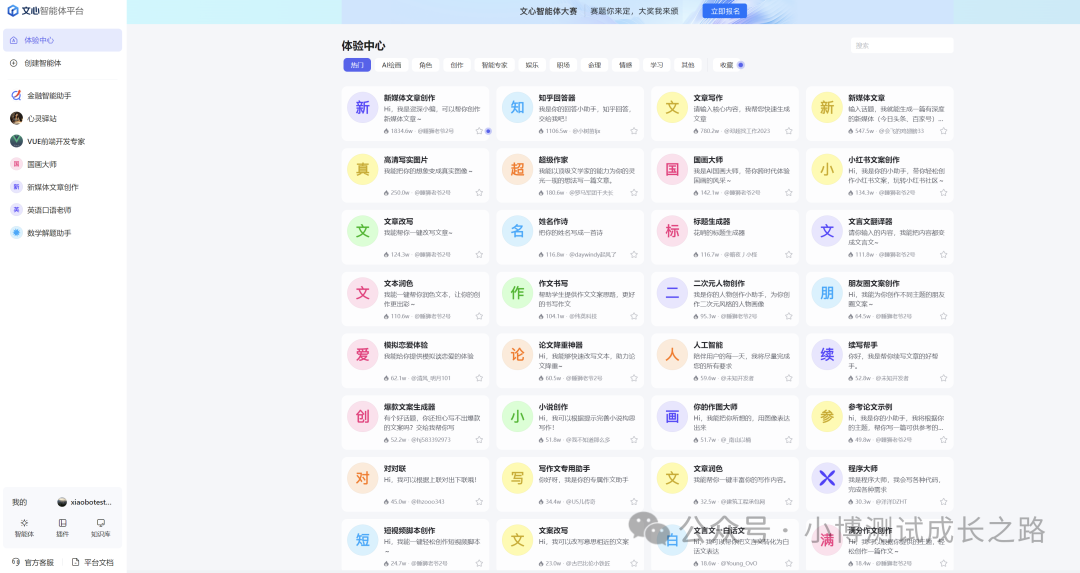Screen dimensions: 1080x573
Task: Click the 立即报名 banner button
Action: tap(725, 11)
